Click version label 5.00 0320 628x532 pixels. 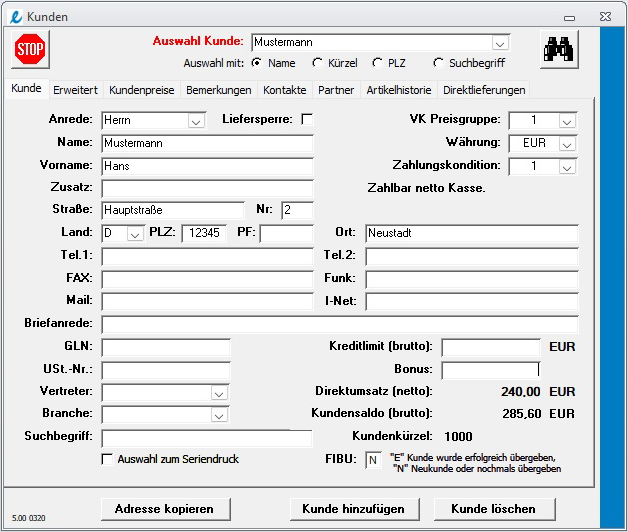28,518
